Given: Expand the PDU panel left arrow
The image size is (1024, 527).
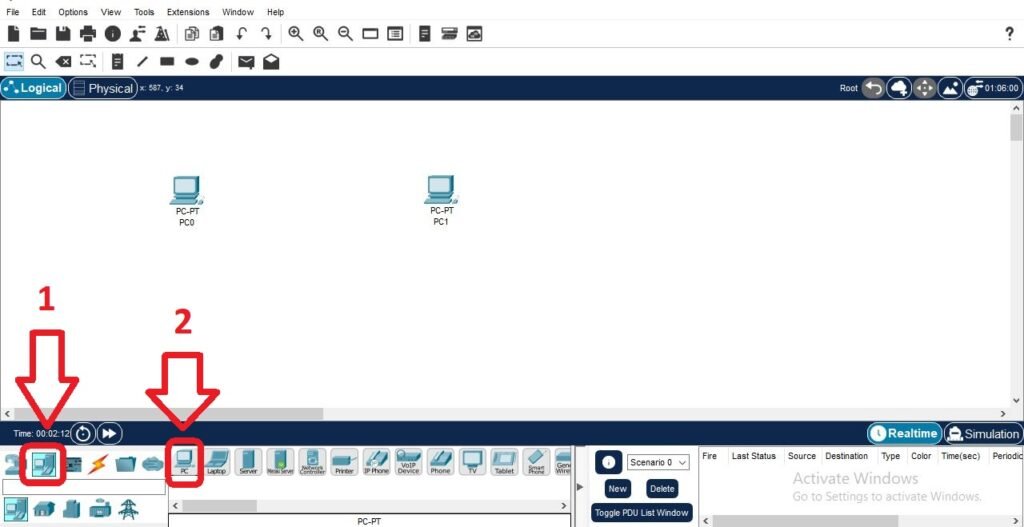Looking at the screenshot, I should coord(580,486).
